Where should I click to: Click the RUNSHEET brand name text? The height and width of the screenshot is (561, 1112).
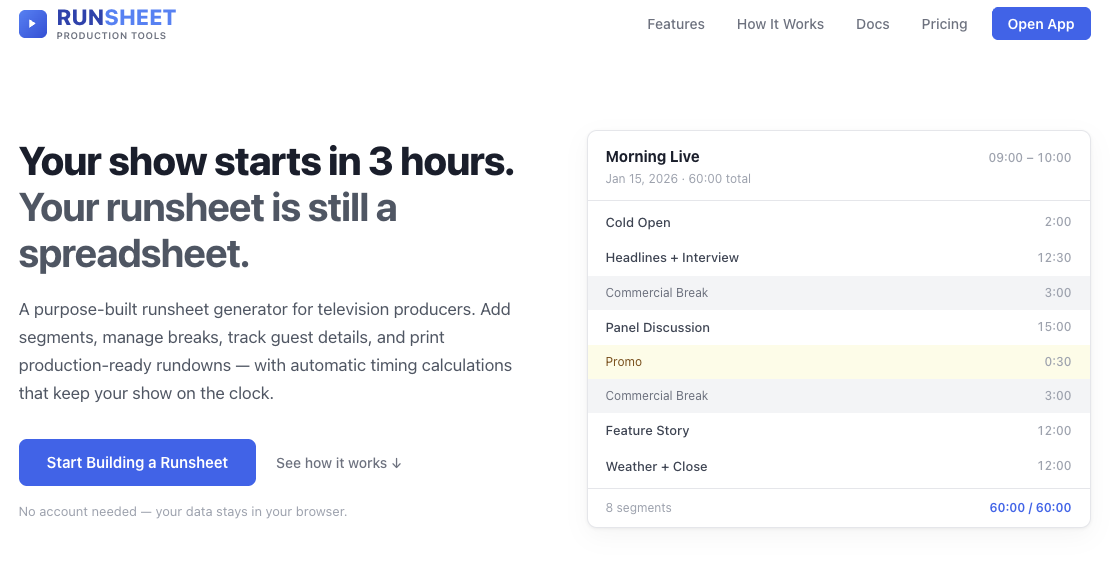coord(116,17)
